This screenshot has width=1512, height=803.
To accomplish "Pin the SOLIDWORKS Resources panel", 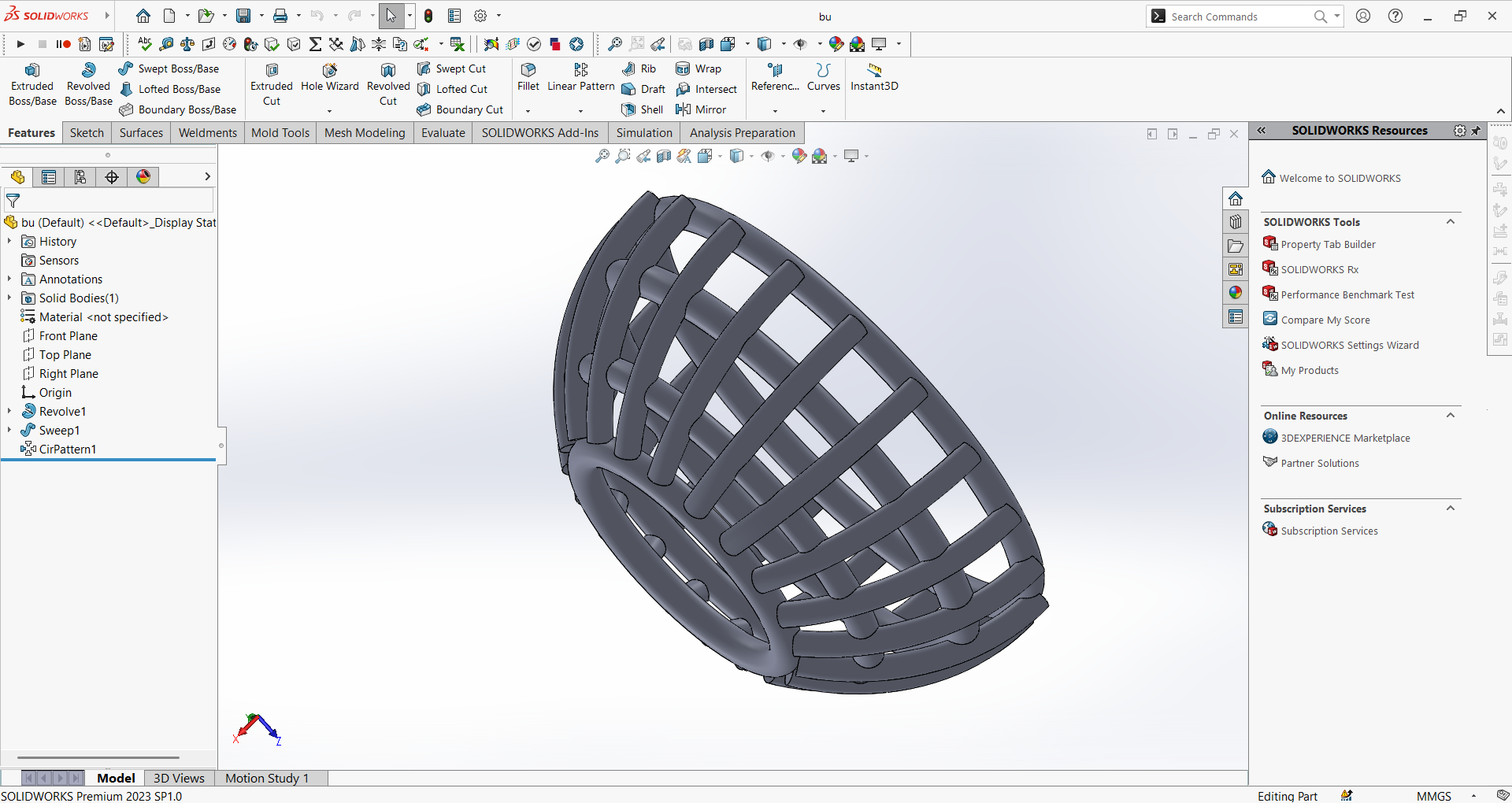I will (1477, 131).
